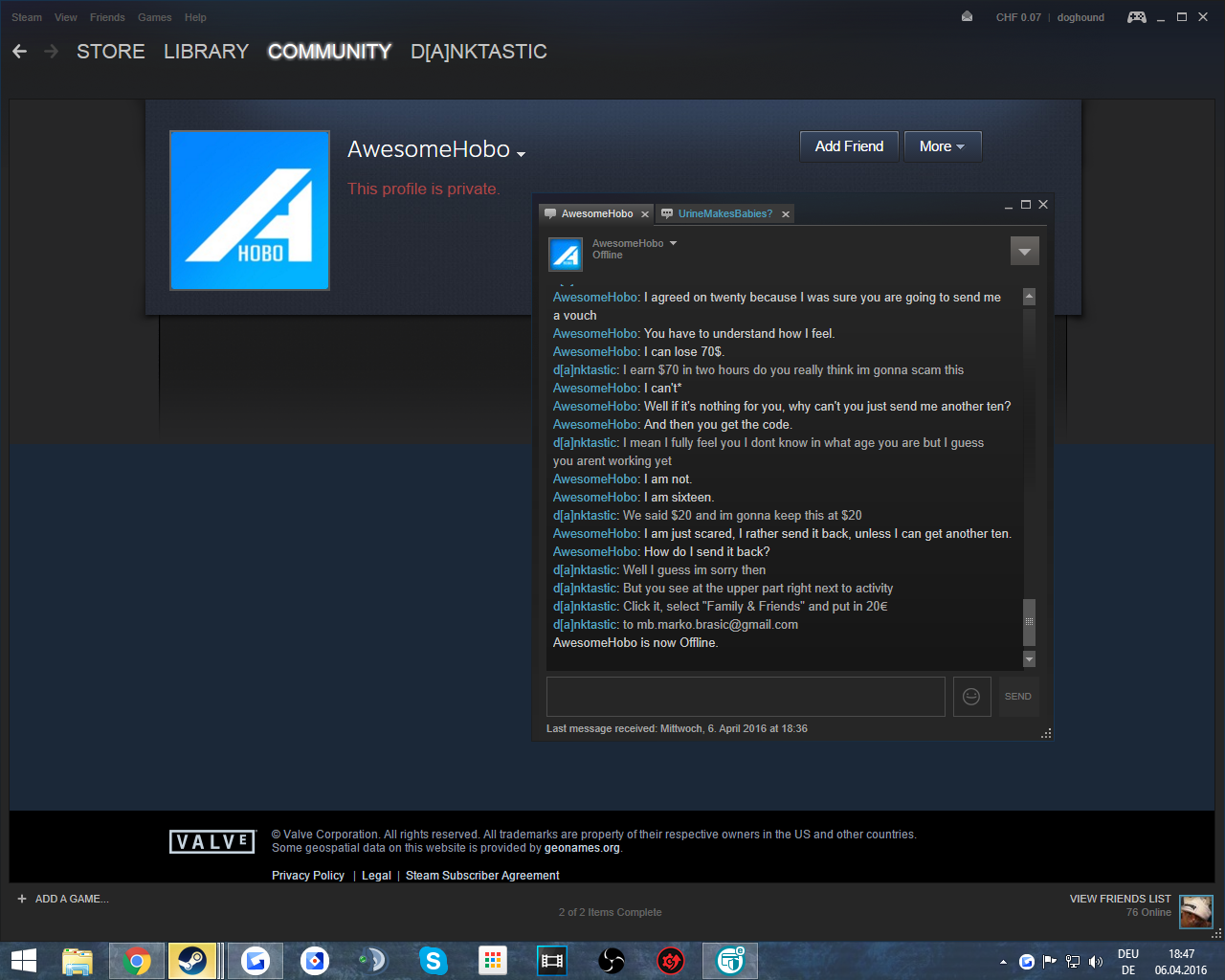
Task: Click the large AwesomeHobo profile picture
Action: (250, 211)
